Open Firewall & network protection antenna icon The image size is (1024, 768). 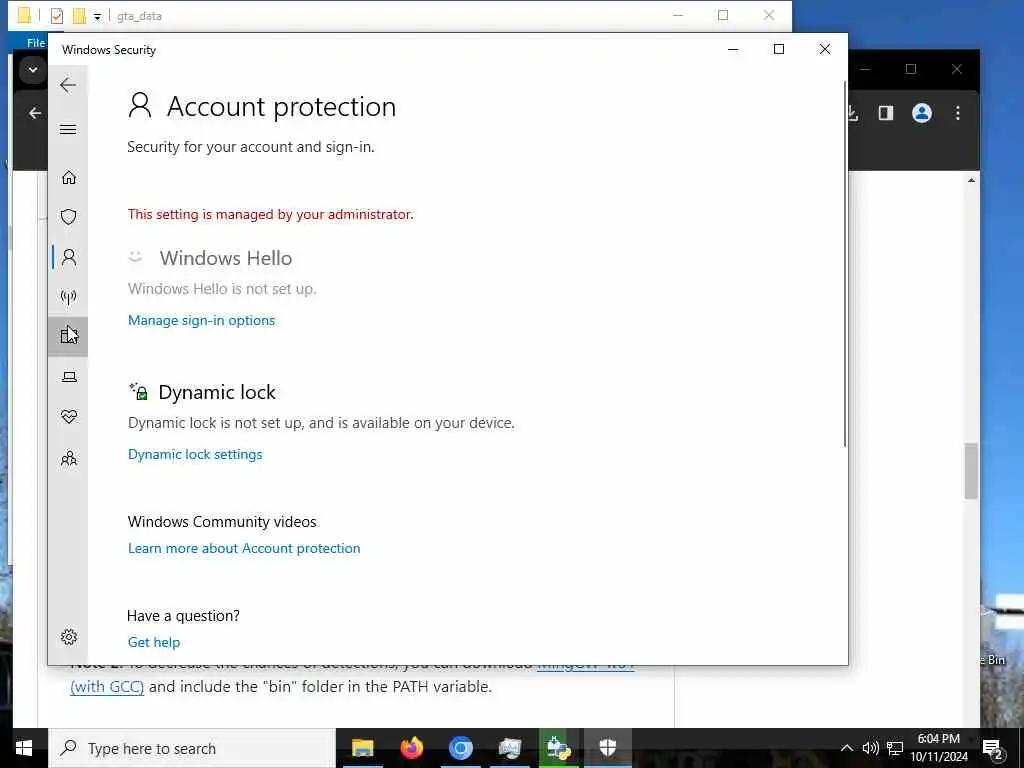[69, 297]
